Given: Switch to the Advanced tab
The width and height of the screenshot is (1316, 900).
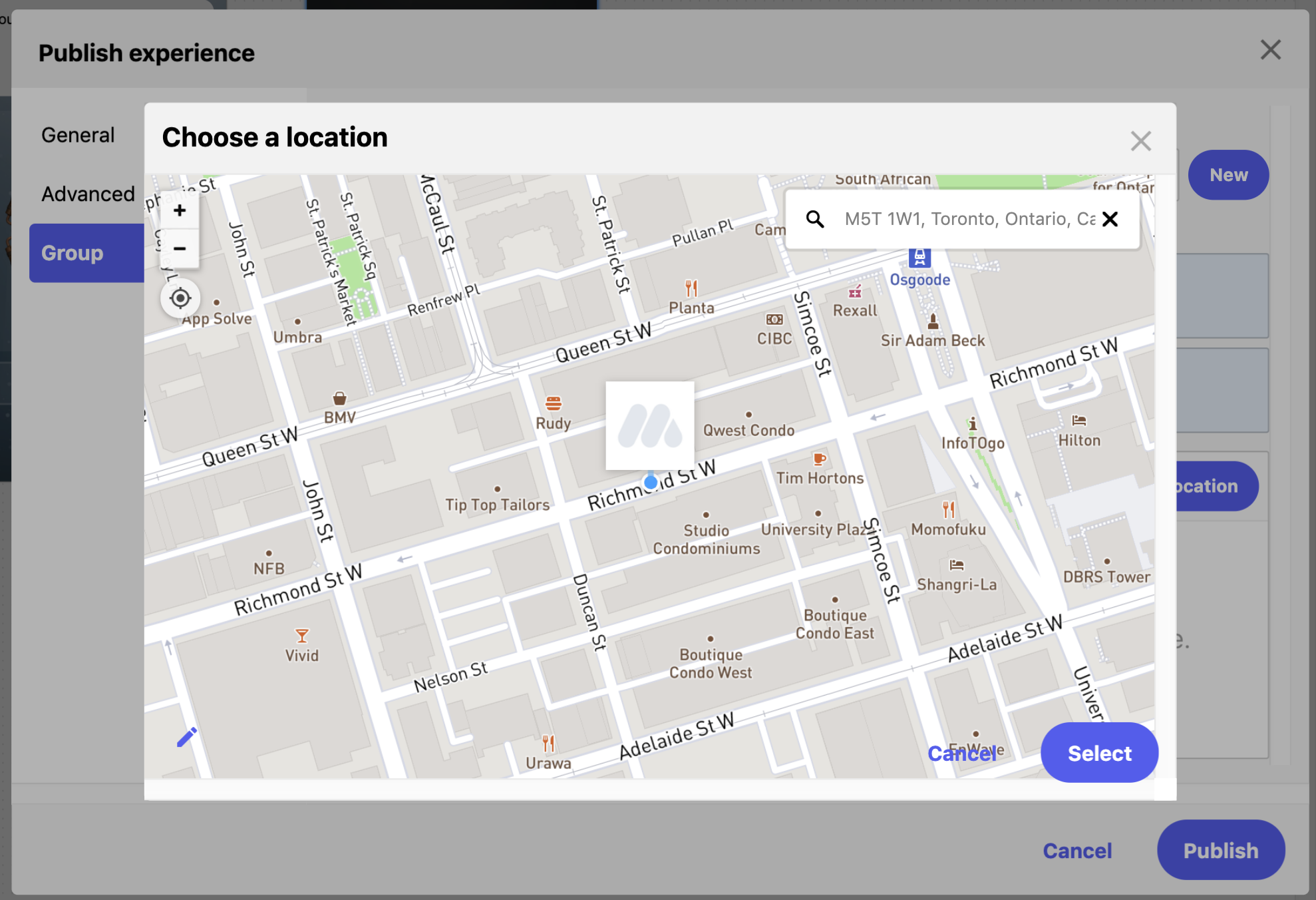Looking at the screenshot, I should pos(88,194).
